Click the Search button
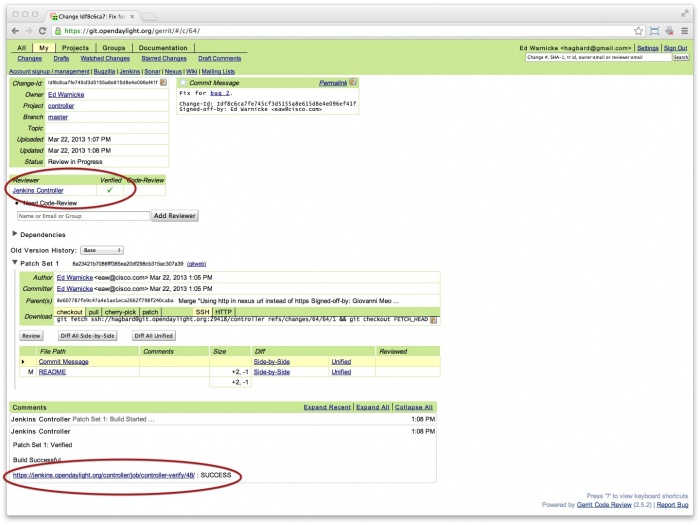700x525 pixels. click(x=681, y=57)
